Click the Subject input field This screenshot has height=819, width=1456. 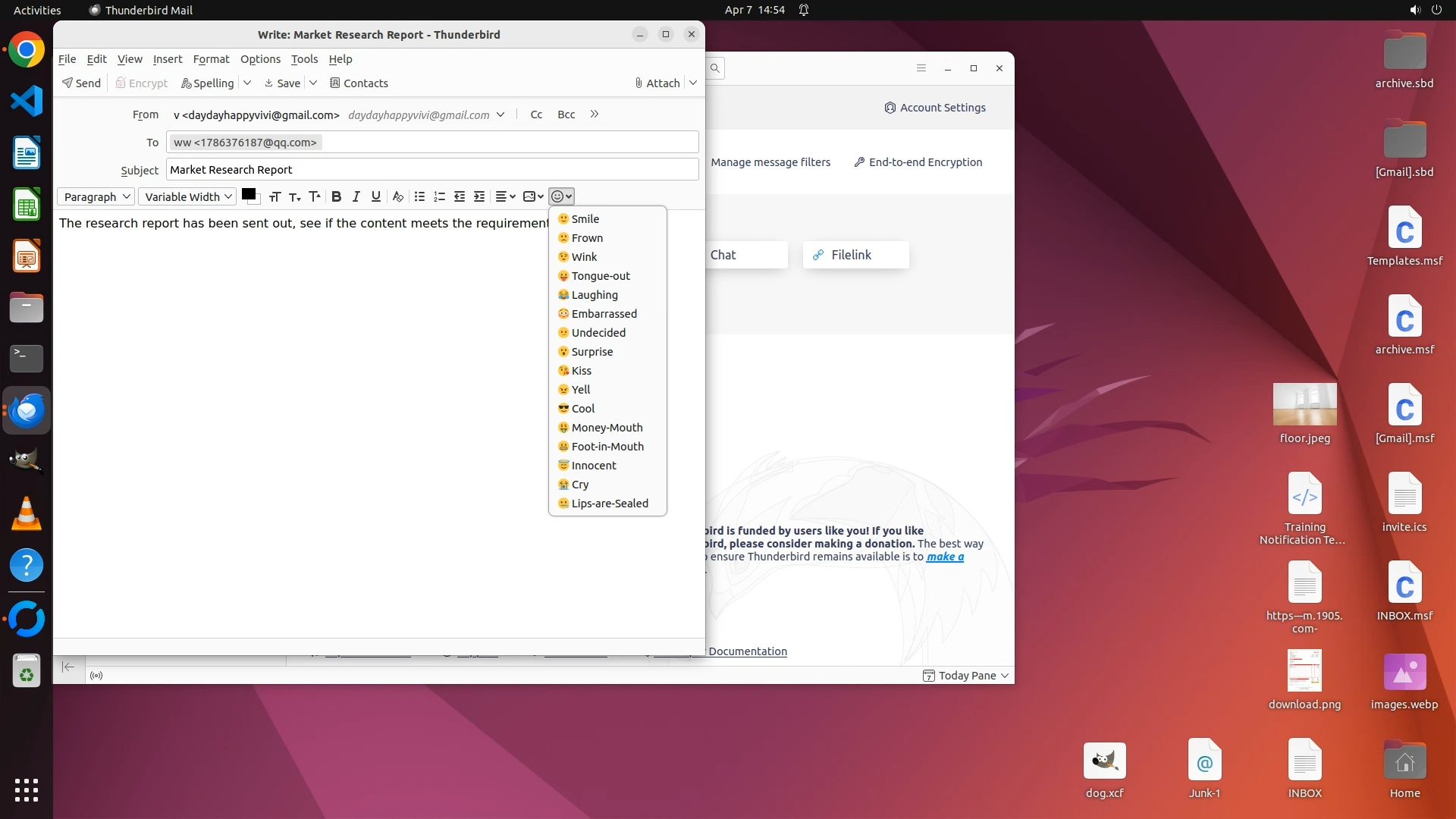432,170
